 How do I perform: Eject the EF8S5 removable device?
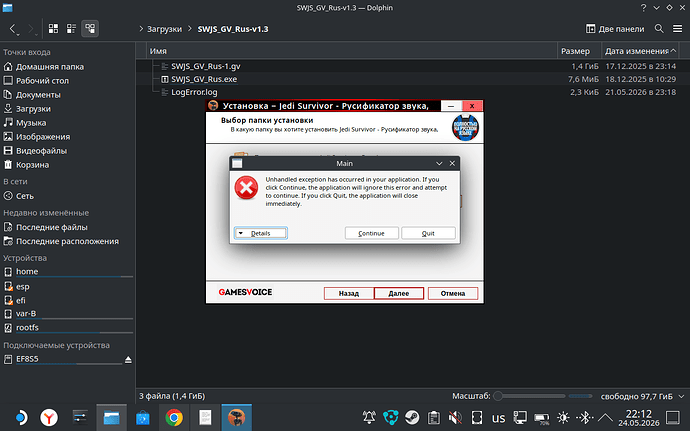pos(128,360)
